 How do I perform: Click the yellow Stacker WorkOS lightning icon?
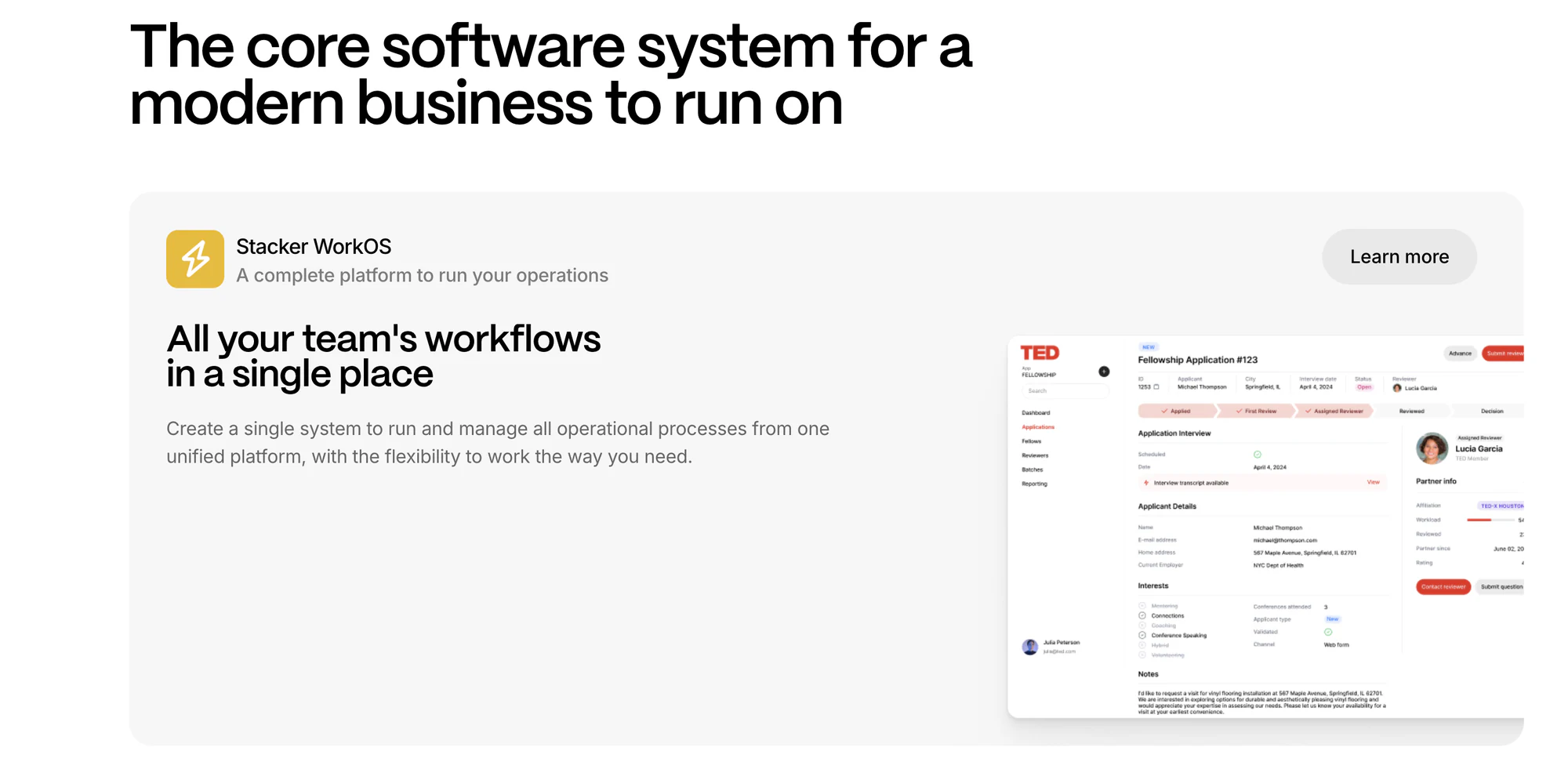195,259
